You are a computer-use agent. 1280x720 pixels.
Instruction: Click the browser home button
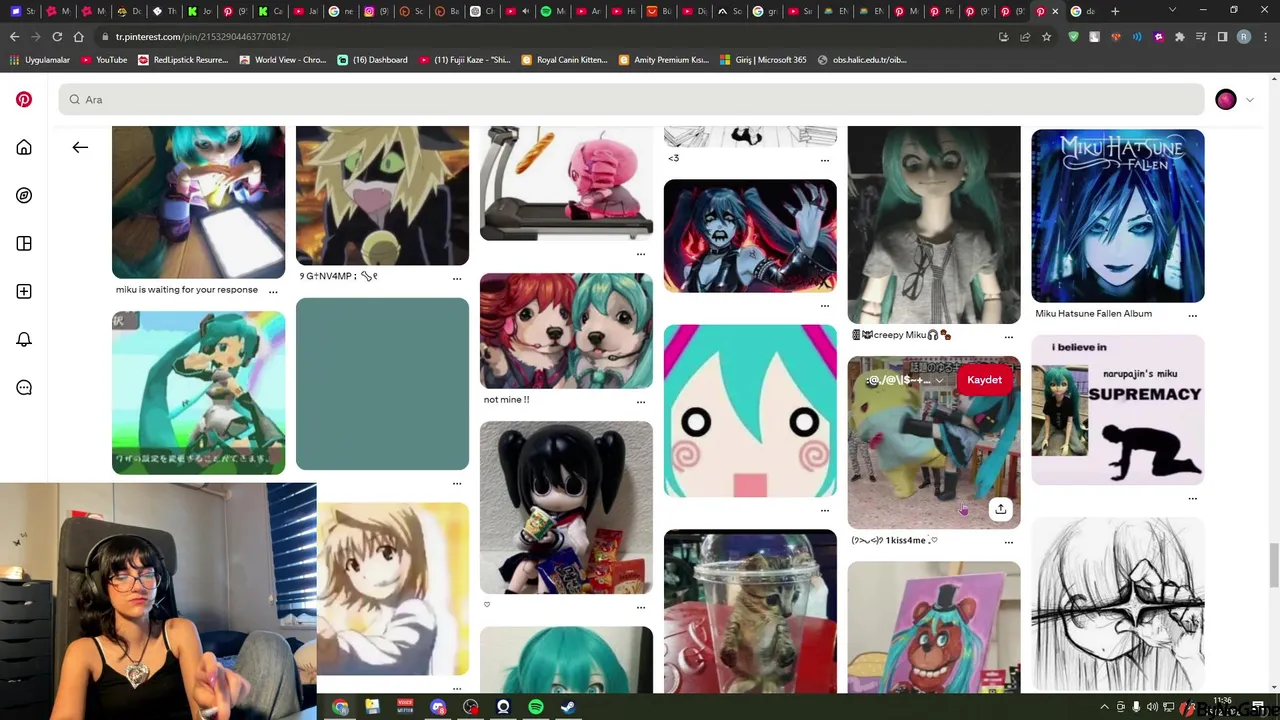[x=79, y=37]
